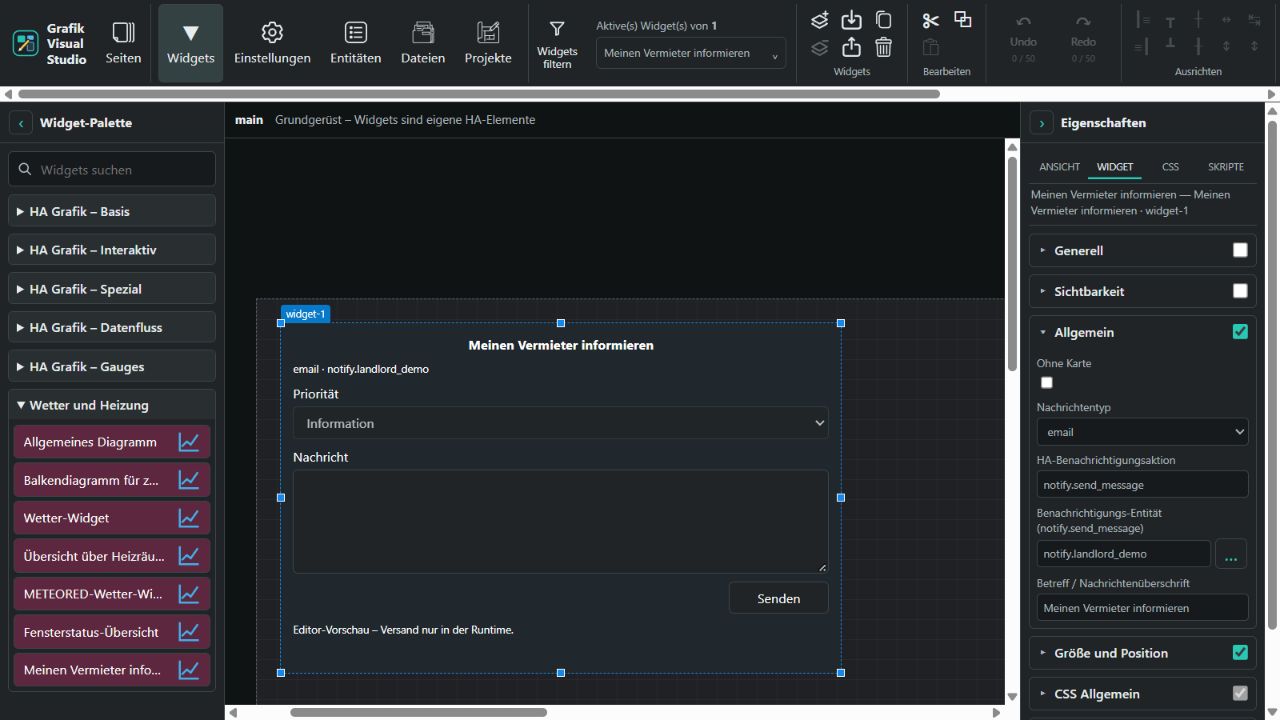Toggle the Generell section checkbox

pyautogui.click(x=1240, y=250)
